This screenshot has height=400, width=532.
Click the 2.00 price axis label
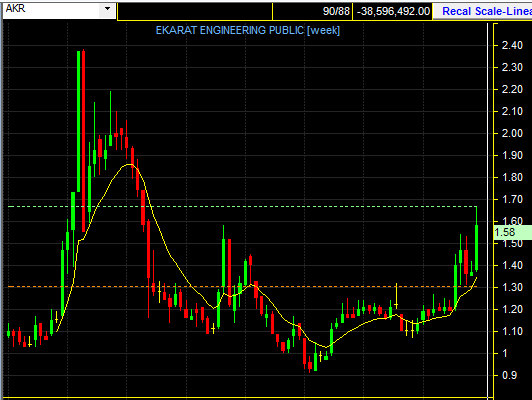(512, 133)
